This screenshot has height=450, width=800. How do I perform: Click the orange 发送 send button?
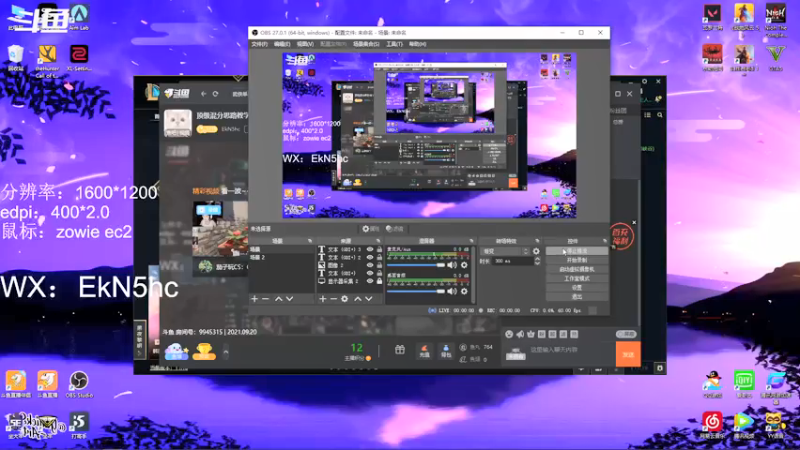point(628,354)
